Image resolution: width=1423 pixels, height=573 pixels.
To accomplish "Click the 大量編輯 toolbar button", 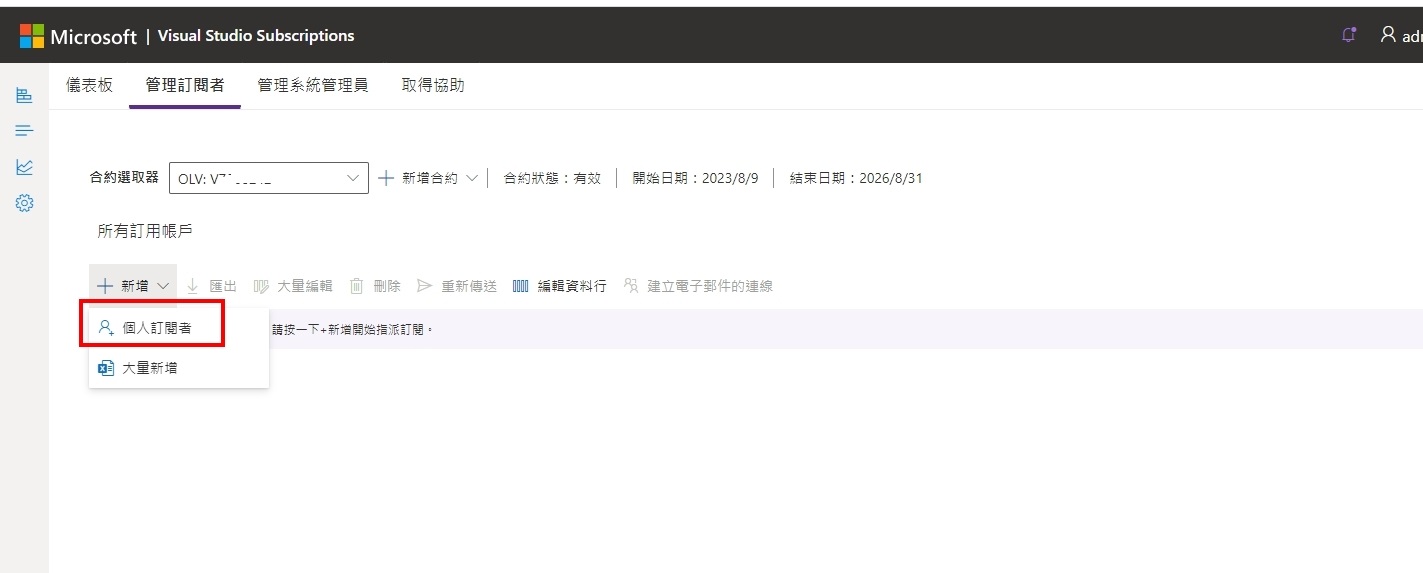I will click(x=293, y=286).
